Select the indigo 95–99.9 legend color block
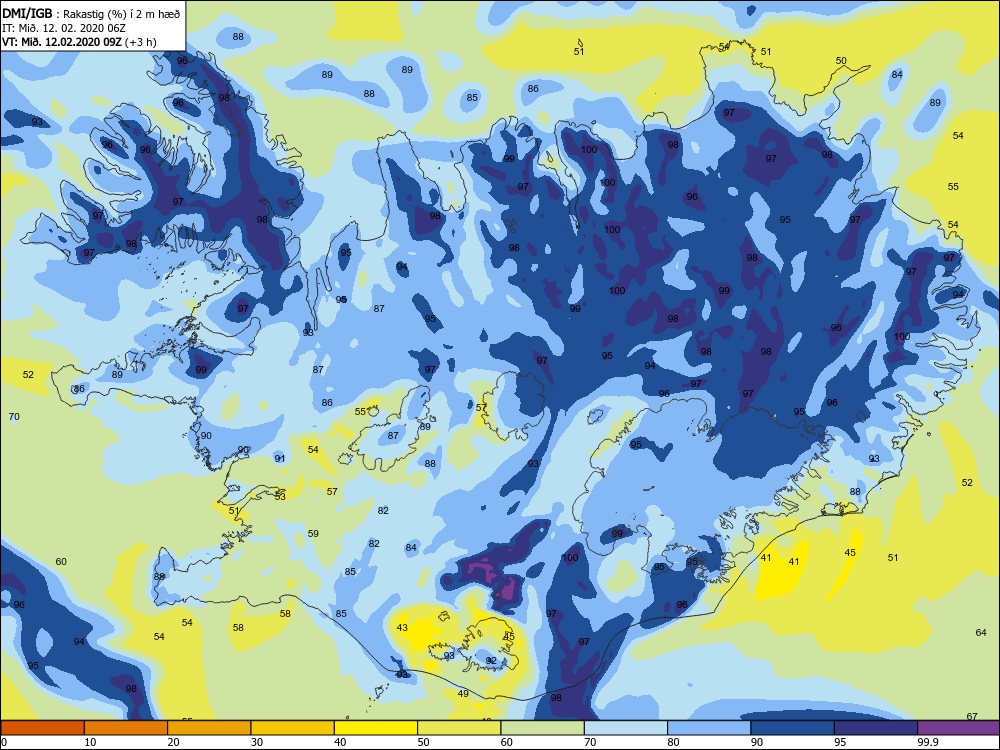The image size is (1000, 750). pos(876,728)
